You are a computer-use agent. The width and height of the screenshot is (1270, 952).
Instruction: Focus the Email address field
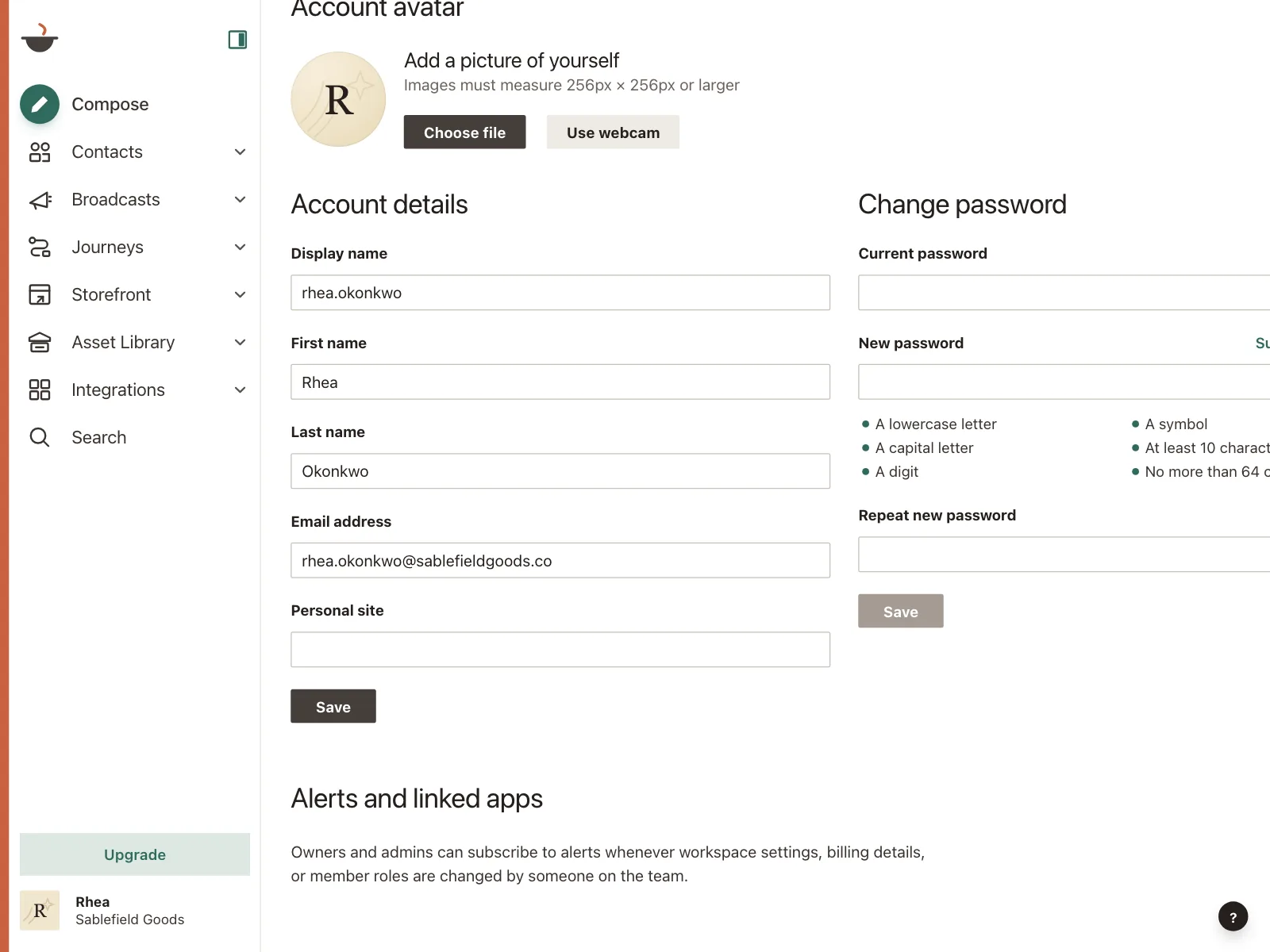[x=560, y=560]
